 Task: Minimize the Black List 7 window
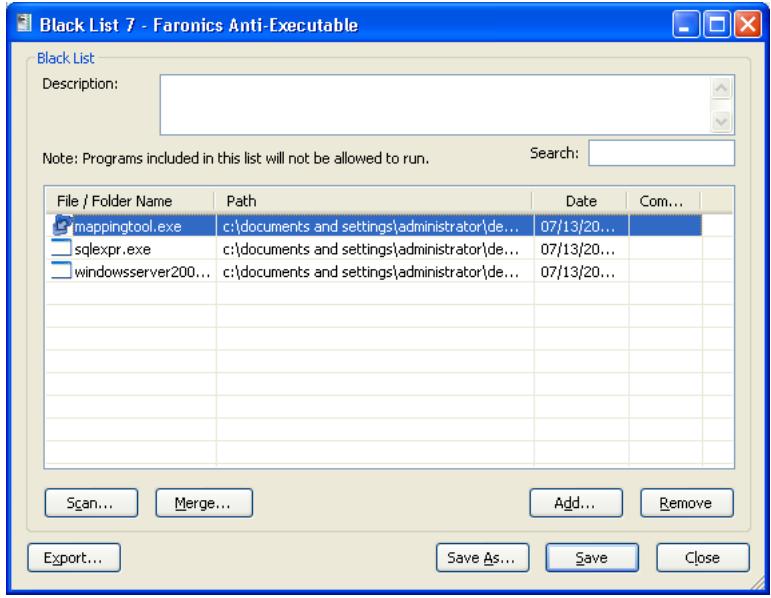[685, 24]
